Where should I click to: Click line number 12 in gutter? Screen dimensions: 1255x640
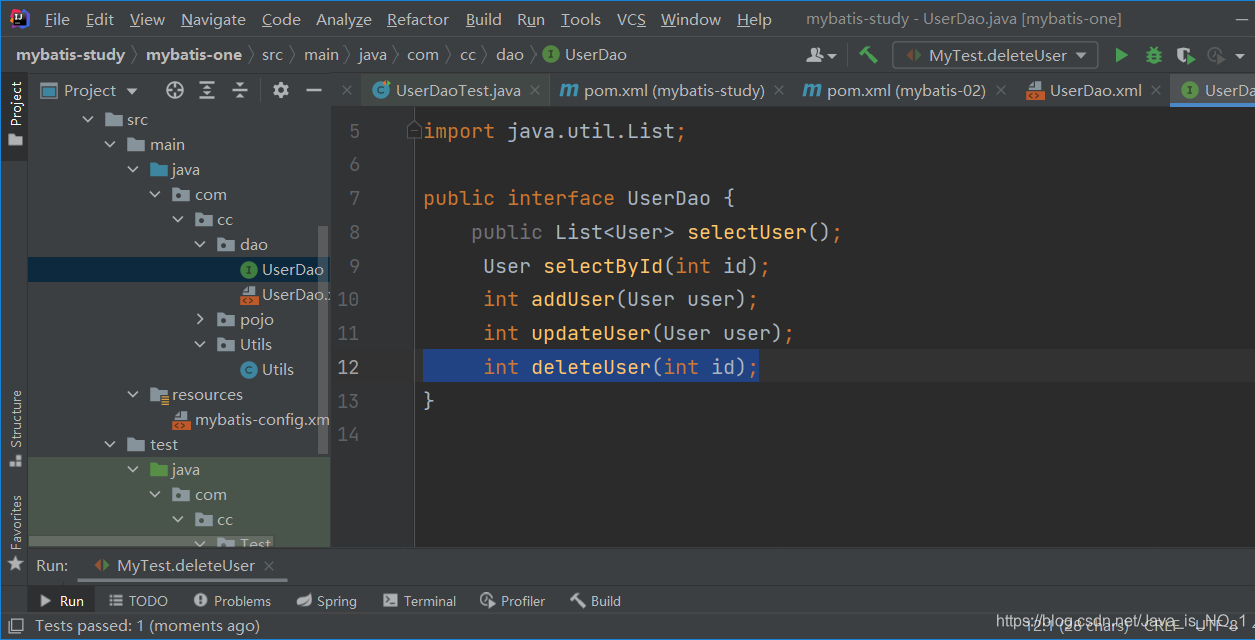pos(347,367)
